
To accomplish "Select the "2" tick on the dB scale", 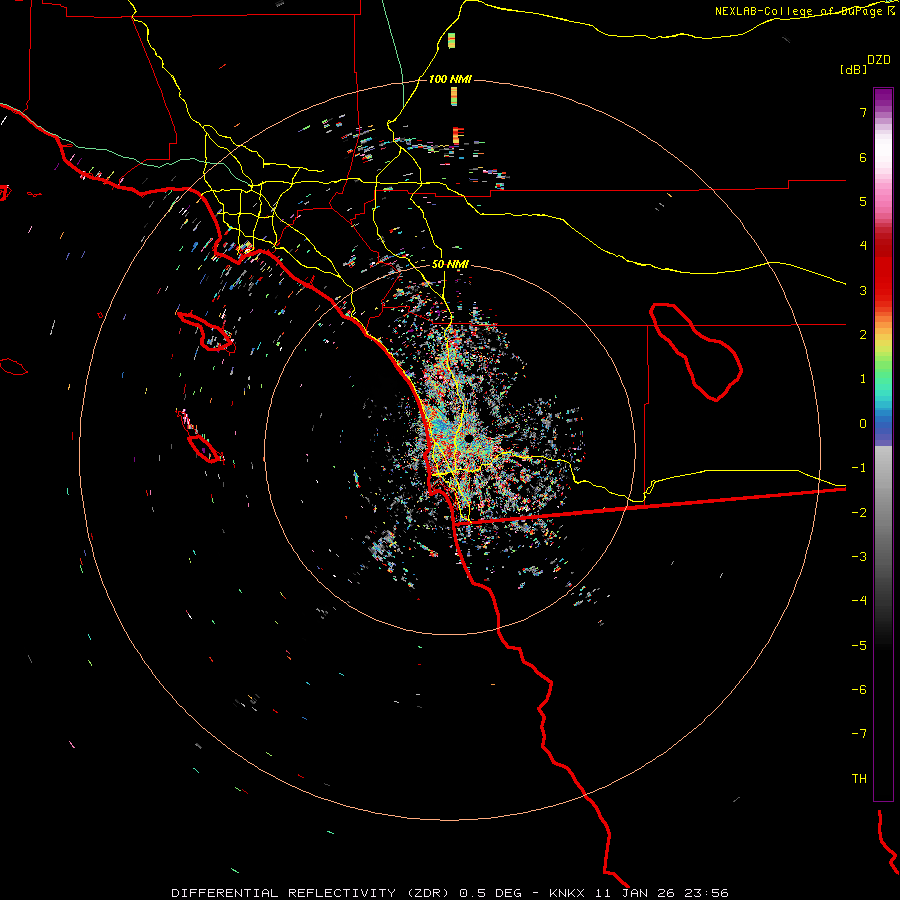I will pyautogui.click(x=863, y=335).
